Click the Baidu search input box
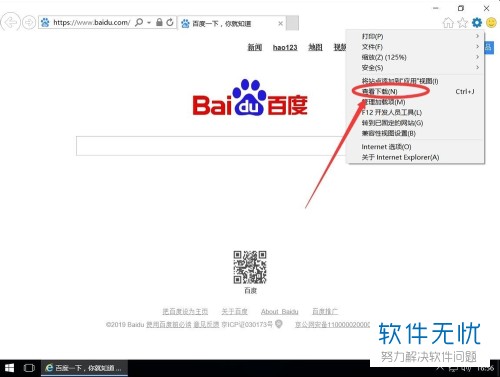The image size is (500, 377). pyautogui.click(x=212, y=146)
